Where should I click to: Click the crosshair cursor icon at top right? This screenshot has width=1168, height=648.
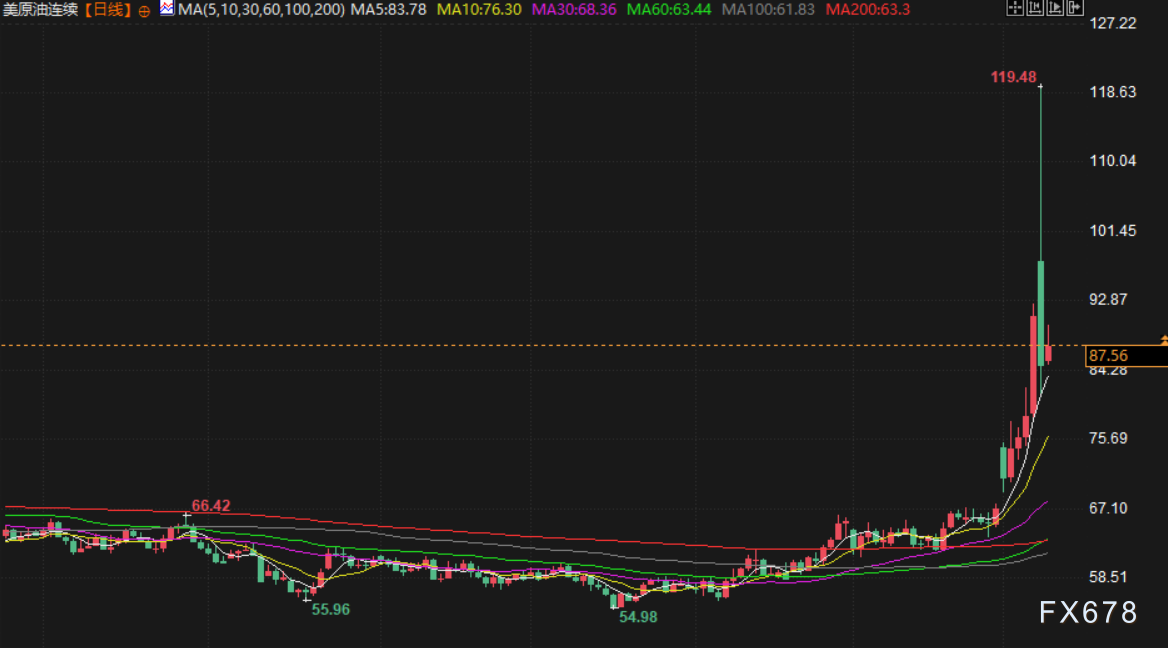pos(1015,8)
